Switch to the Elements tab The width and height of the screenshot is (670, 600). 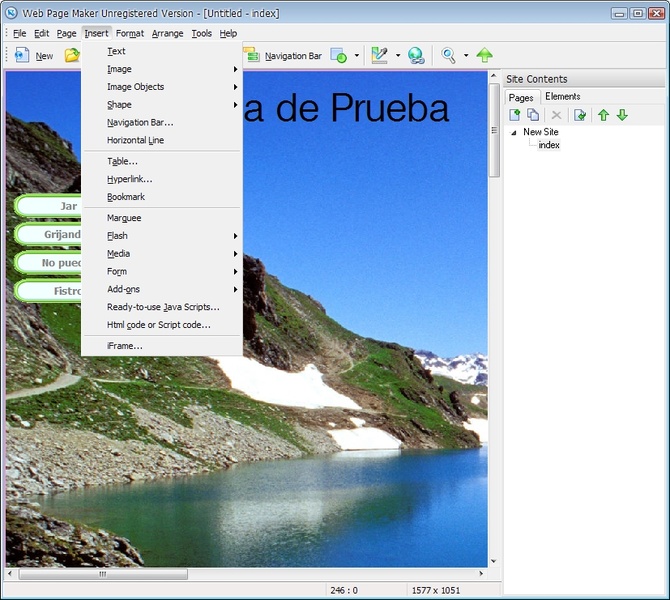click(x=563, y=97)
